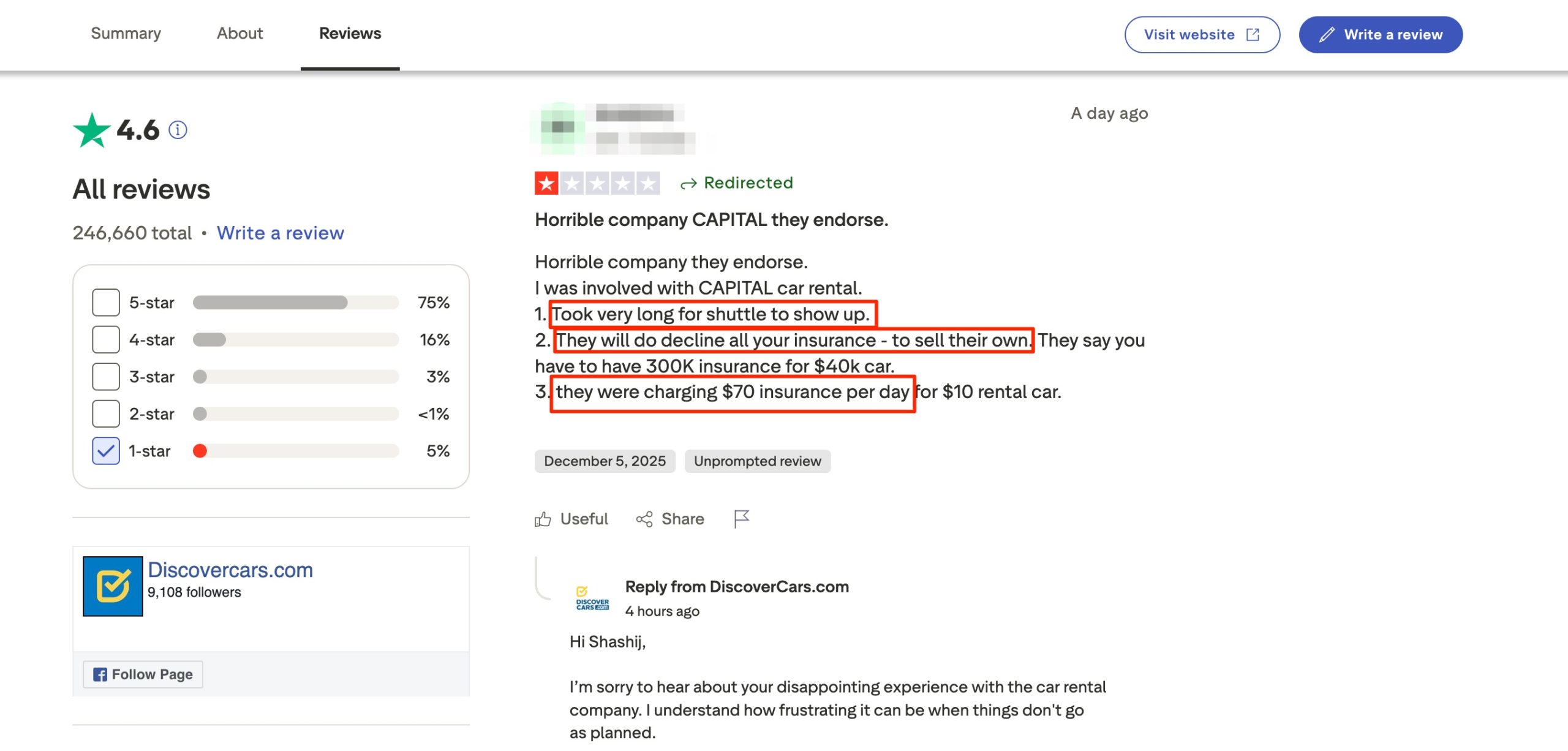Click the 5-star percentage bar
The width and height of the screenshot is (1568, 751).
click(x=295, y=303)
